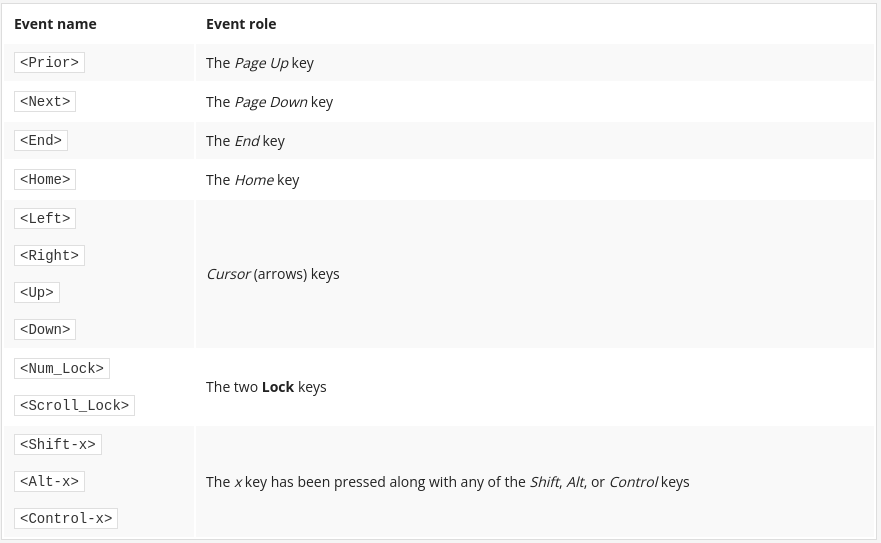Click the Page Up key description
Viewport: 881px width, 543px height.
(260, 63)
